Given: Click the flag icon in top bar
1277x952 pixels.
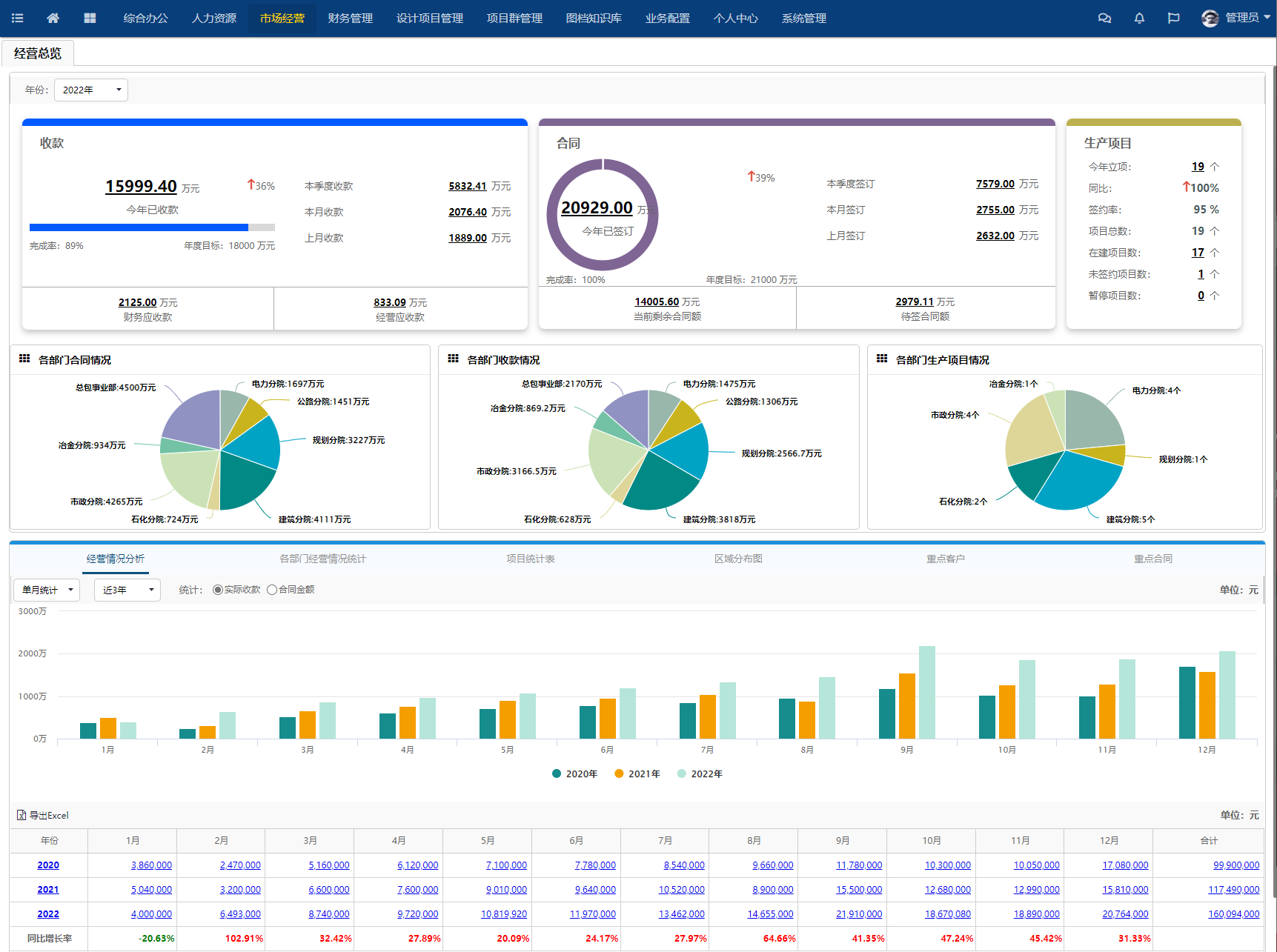Looking at the screenshot, I should click(x=1173, y=18).
